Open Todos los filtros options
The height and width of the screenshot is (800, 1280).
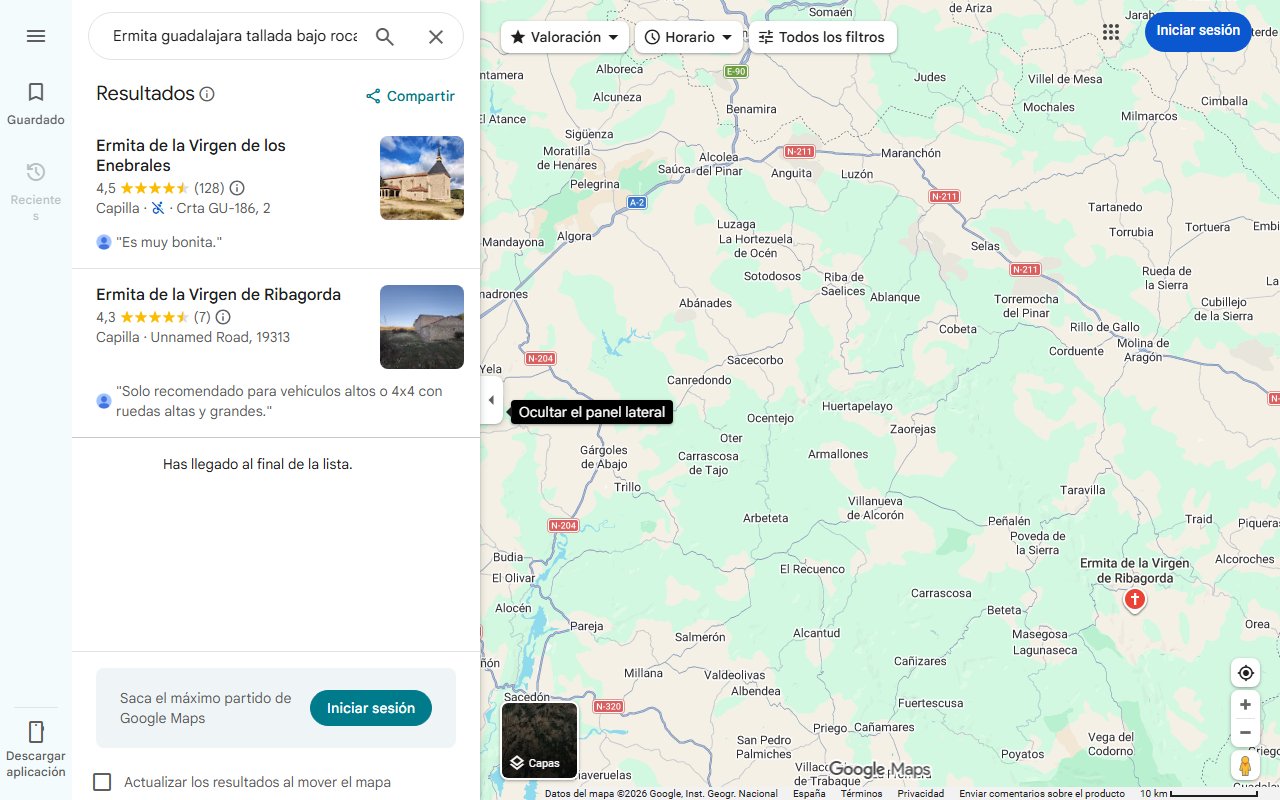(x=823, y=36)
